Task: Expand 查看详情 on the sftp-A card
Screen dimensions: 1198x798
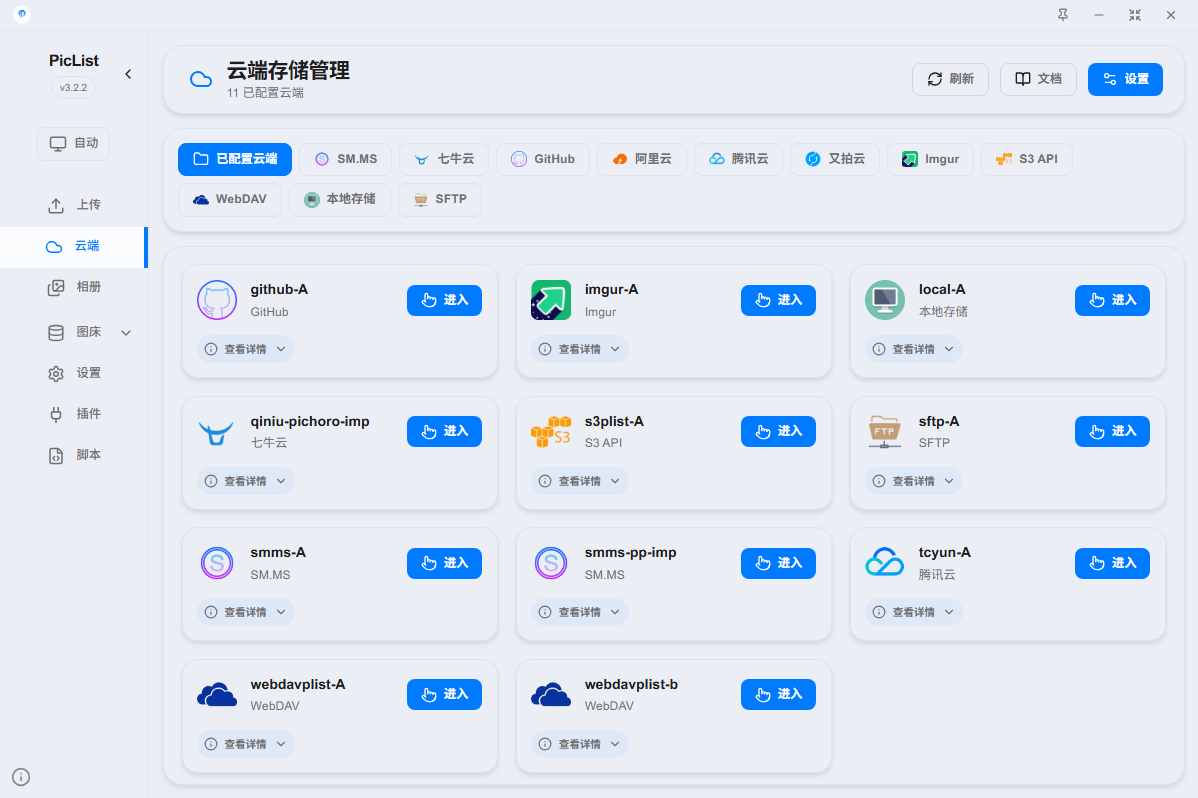Action: tap(914, 481)
